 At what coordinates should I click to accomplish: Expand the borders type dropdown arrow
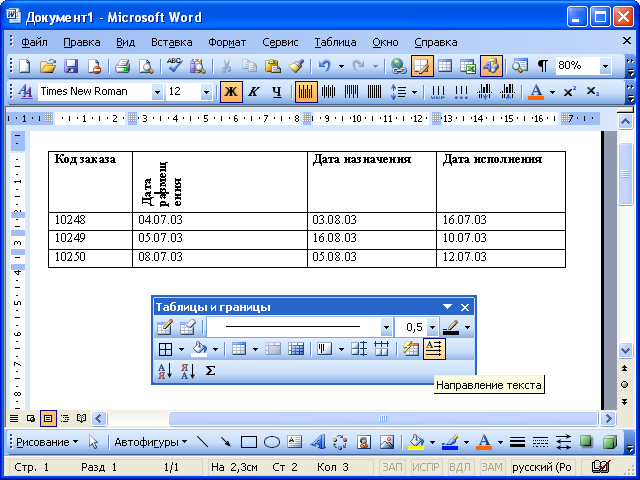[181, 349]
